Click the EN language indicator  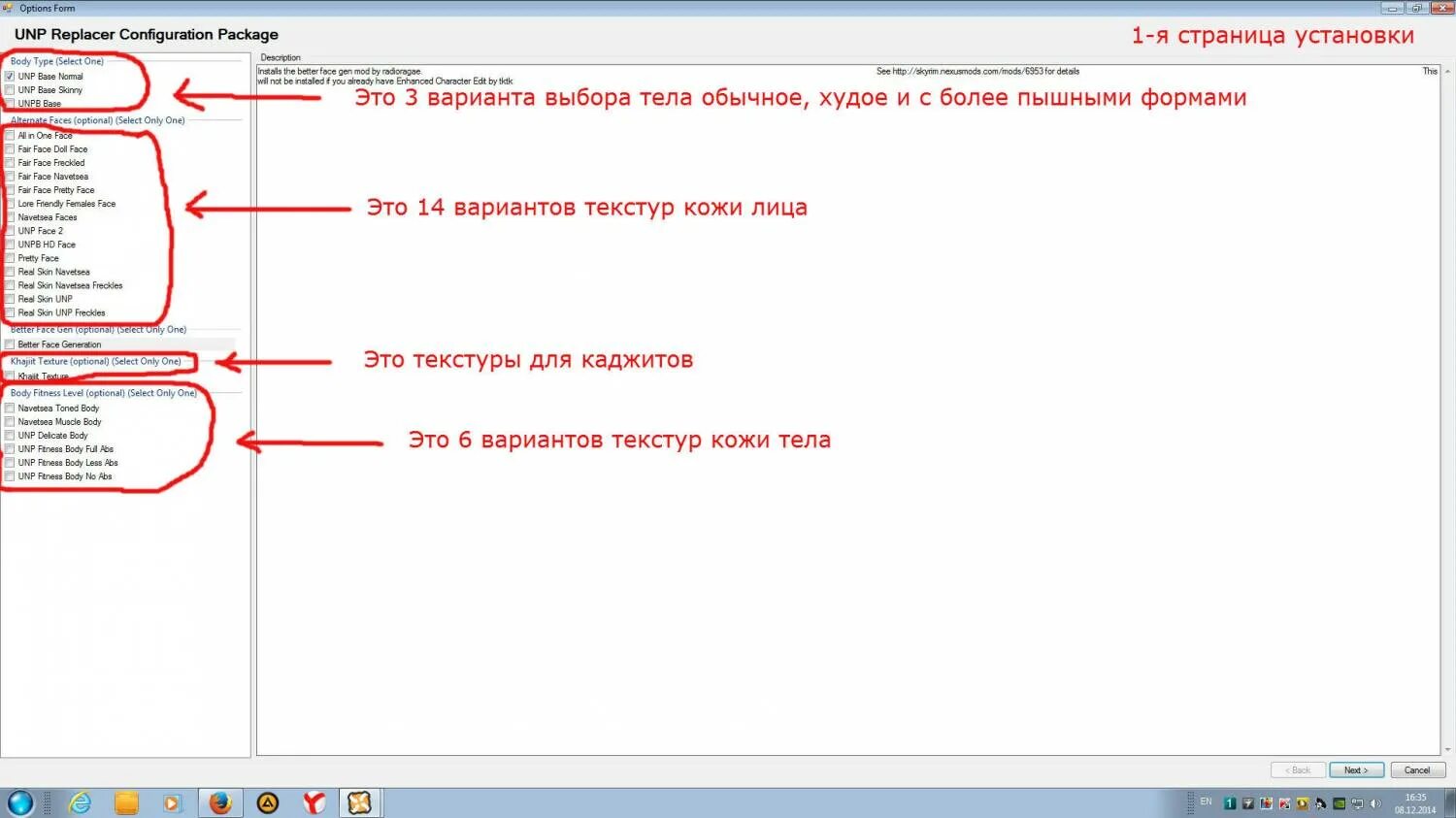click(x=1206, y=802)
